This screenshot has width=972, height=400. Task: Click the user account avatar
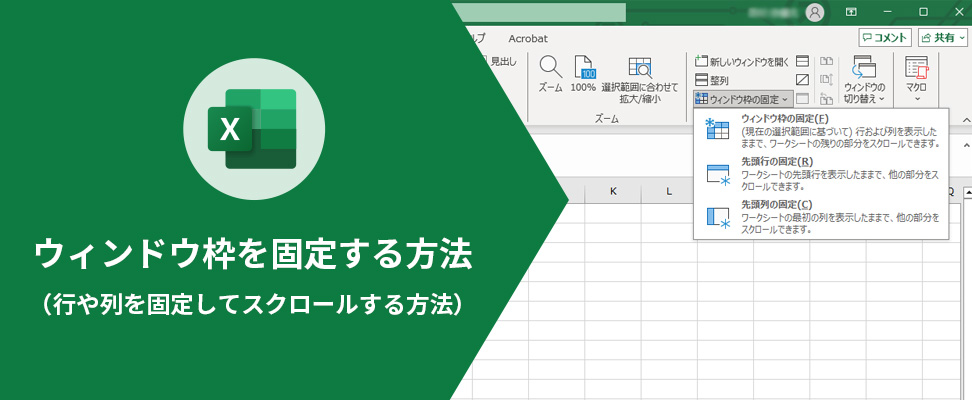coord(815,12)
